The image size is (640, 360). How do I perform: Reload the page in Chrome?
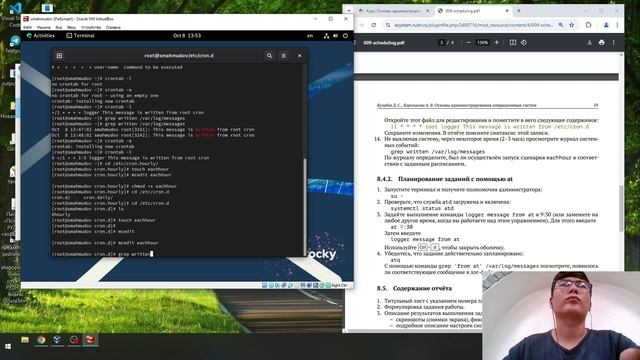[x=373, y=25]
